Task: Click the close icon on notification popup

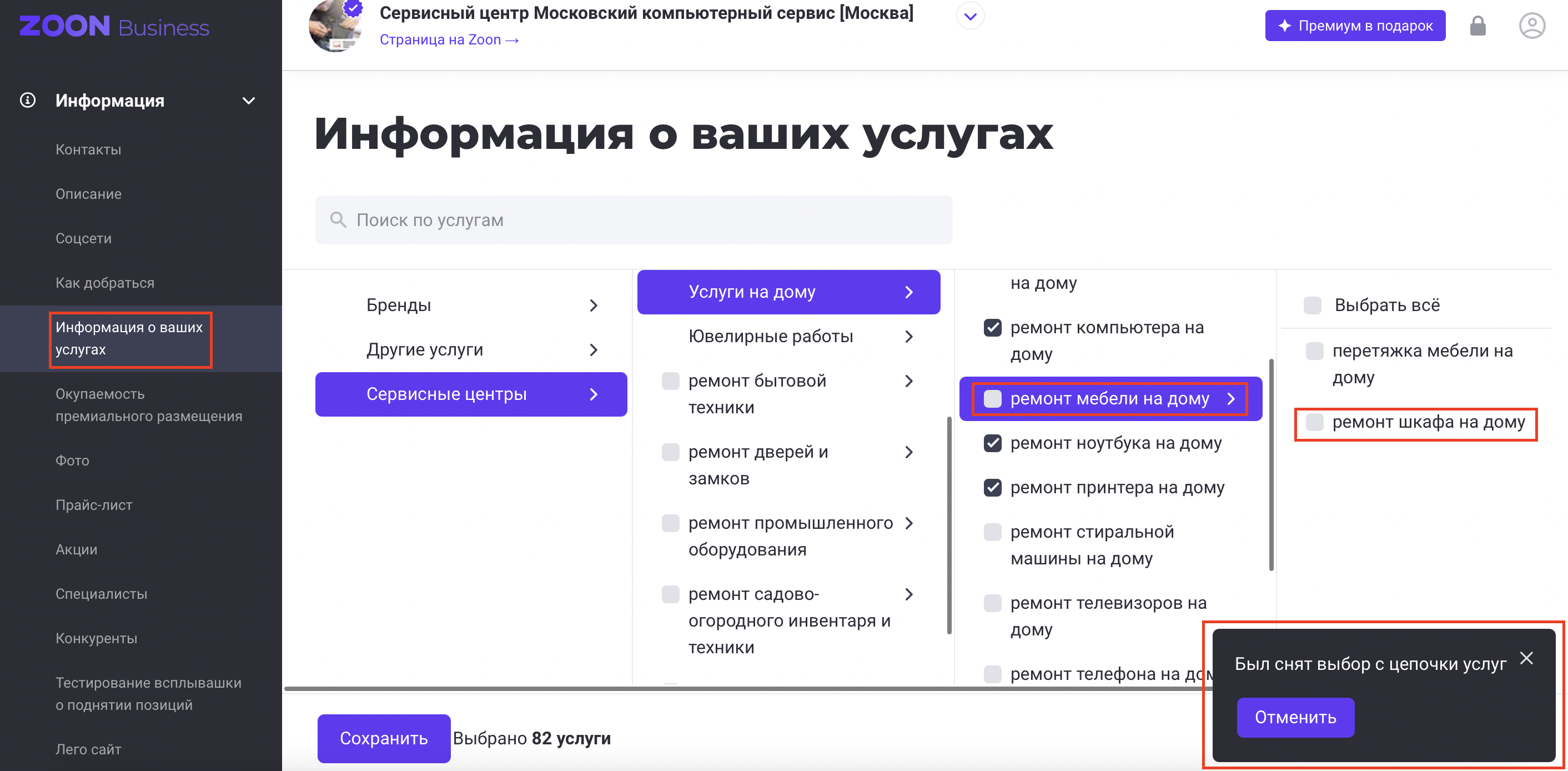Action: point(1528,656)
